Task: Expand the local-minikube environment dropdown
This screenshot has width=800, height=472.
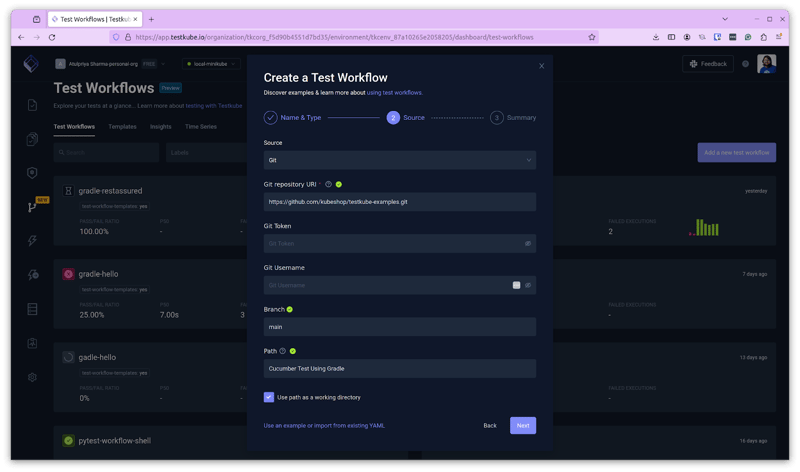Action: [211, 64]
